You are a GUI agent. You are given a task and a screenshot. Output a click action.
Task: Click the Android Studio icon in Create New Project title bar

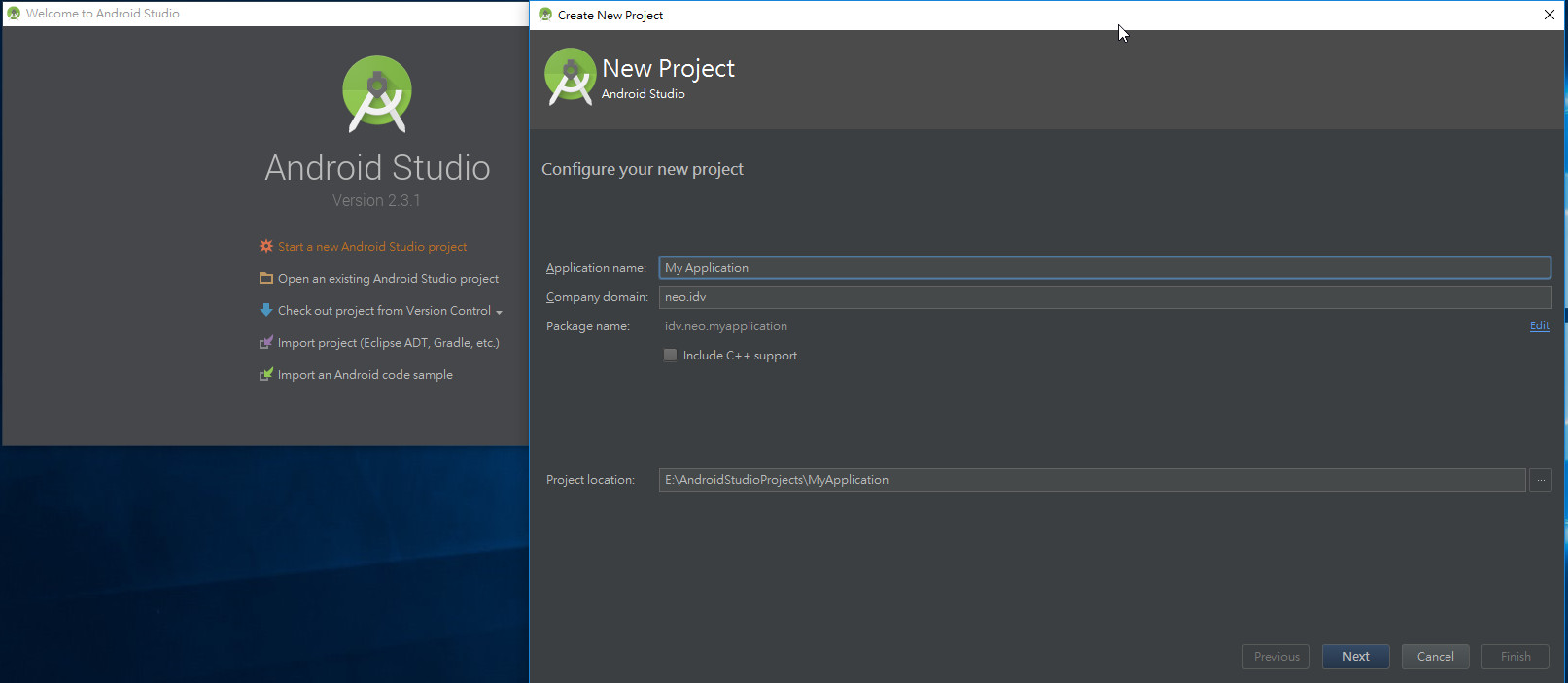tap(545, 15)
